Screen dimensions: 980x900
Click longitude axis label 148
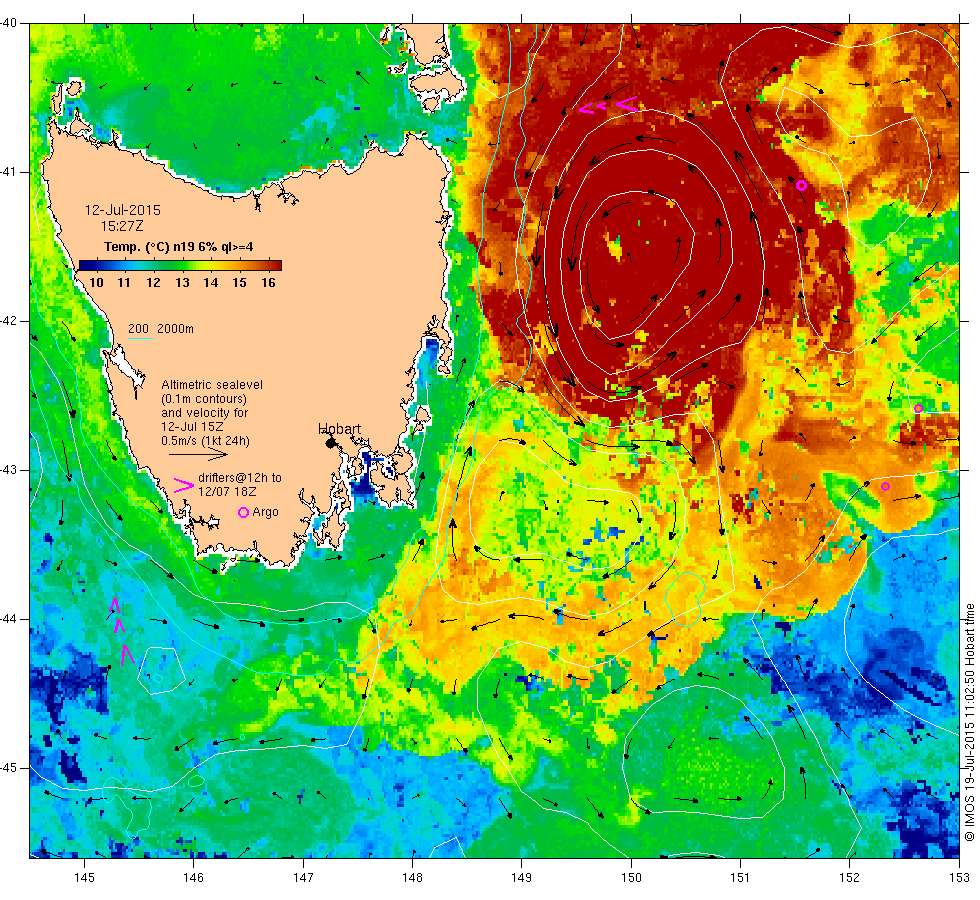point(412,878)
